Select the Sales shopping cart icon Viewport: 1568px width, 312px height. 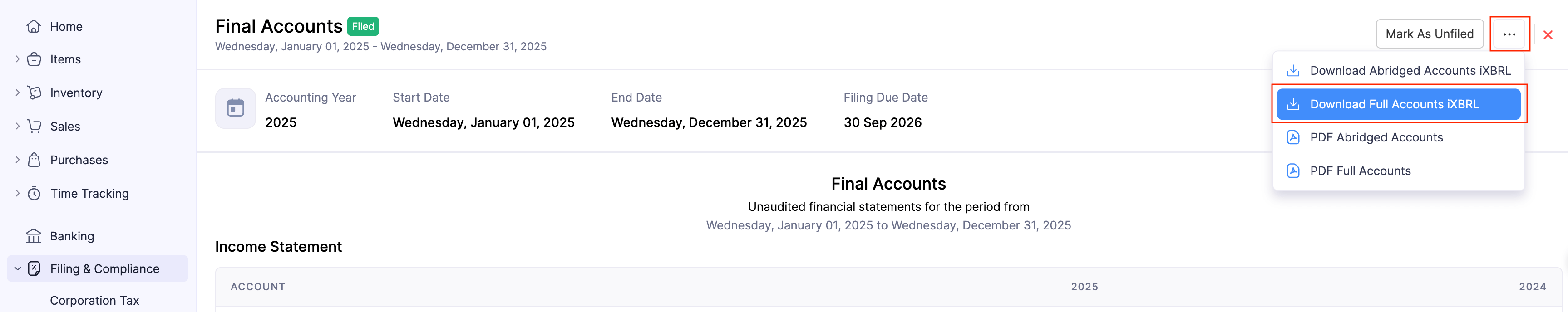[35, 126]
